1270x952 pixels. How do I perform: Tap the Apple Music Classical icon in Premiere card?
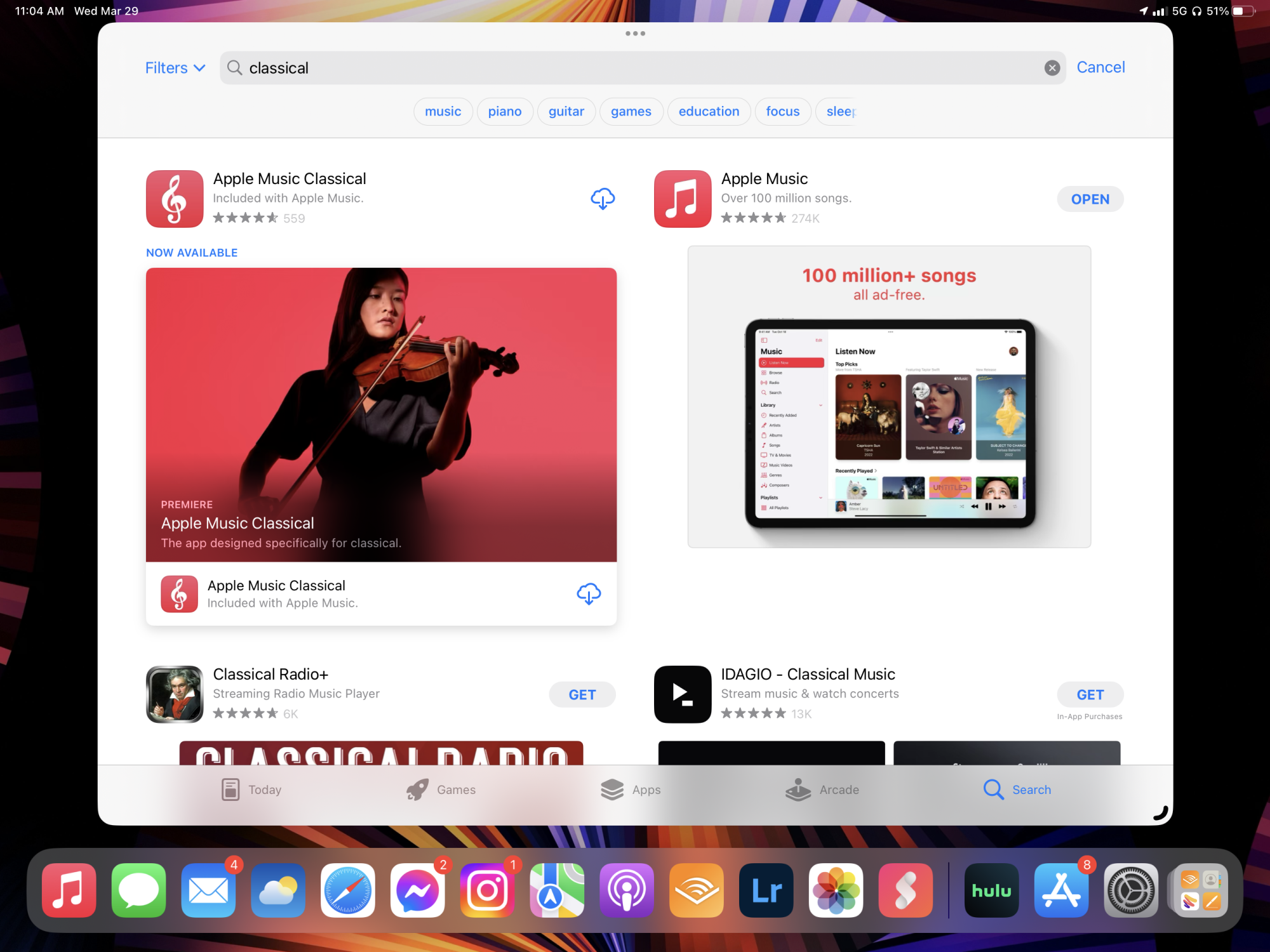click(x=179, y=594)
